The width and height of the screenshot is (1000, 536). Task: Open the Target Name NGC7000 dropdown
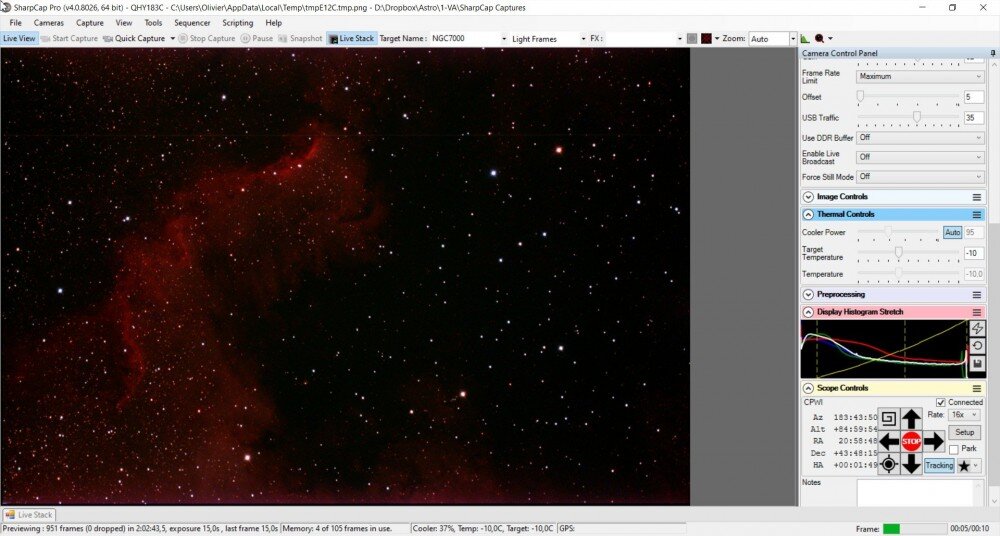[503, 39]
